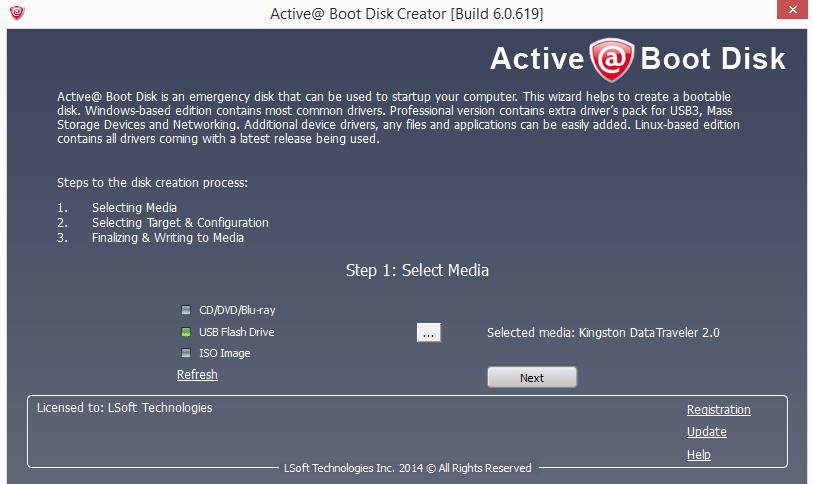
Task: Click the LSoft Technologies Inc. 2014 copyright text
Action: [408, 468]
